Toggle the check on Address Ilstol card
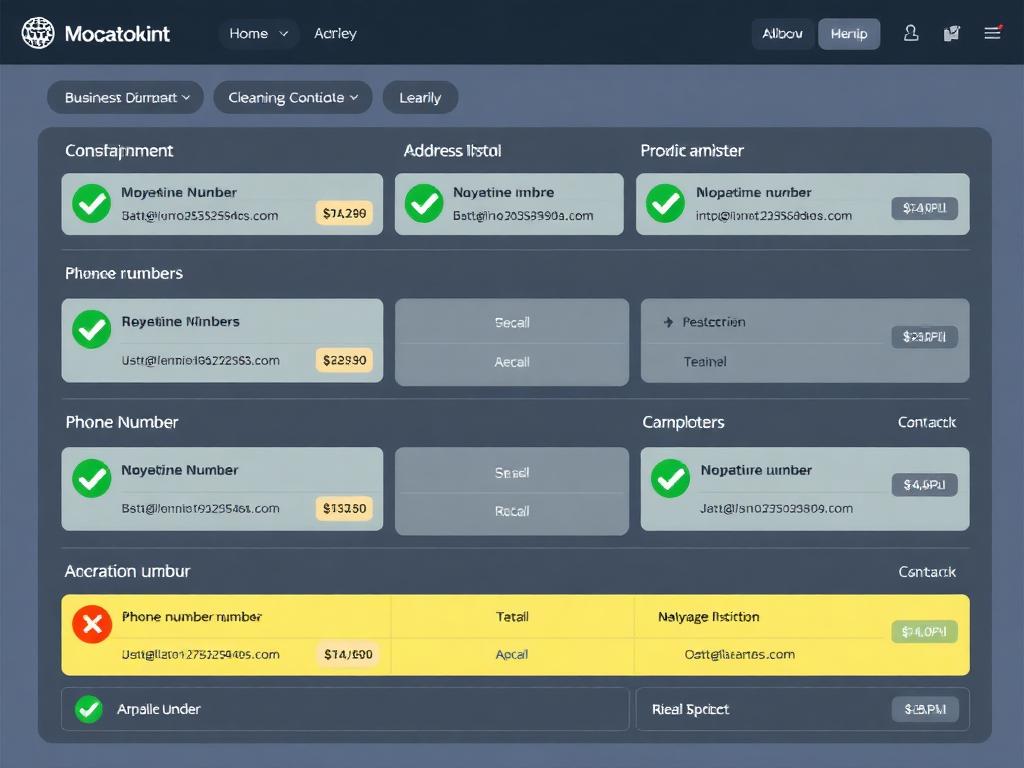Image resolution: width=1024 pixels, height=768 pixels. [424, 204]
